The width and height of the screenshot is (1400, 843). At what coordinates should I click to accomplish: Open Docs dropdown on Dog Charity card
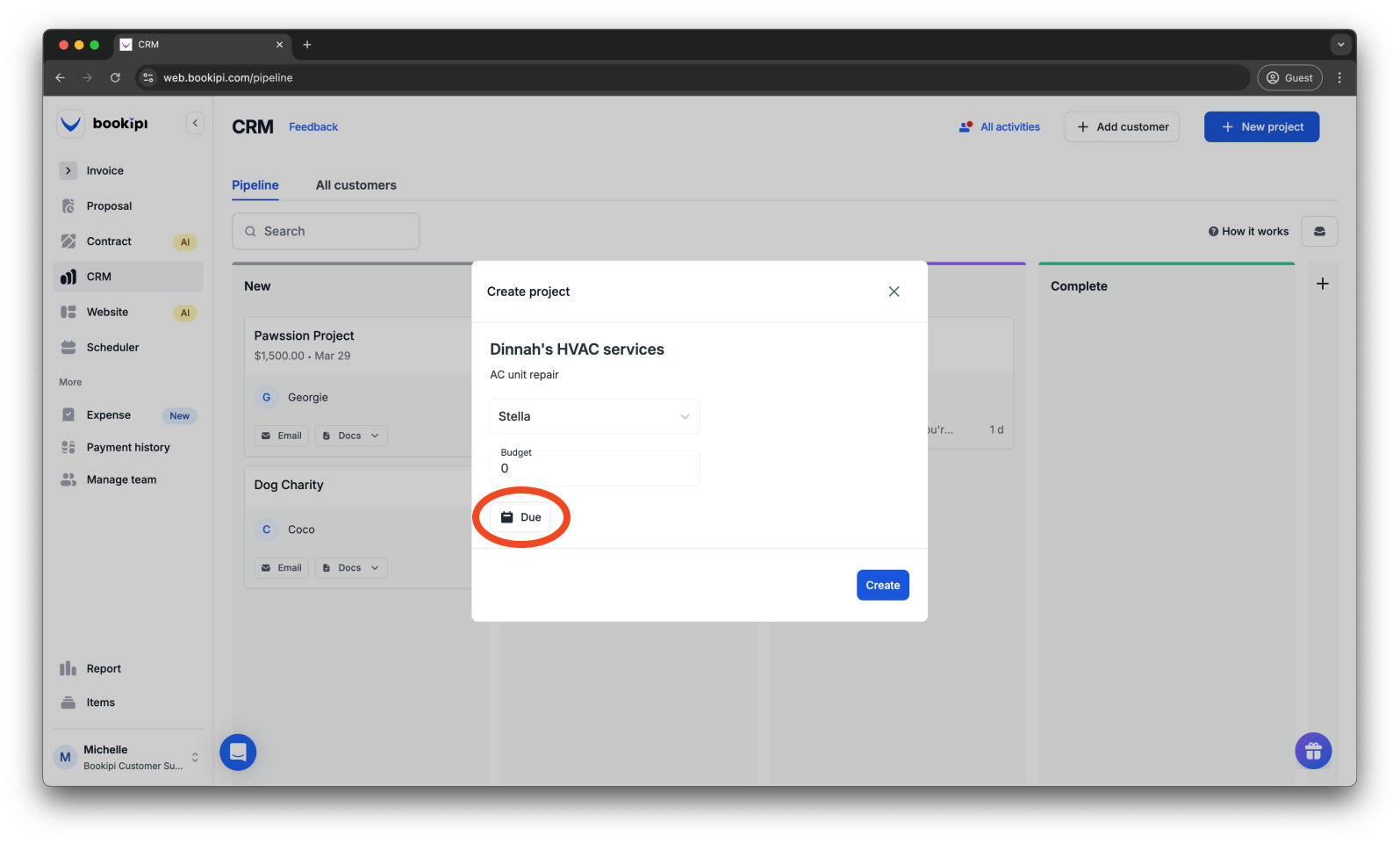(x=351, y=568)
